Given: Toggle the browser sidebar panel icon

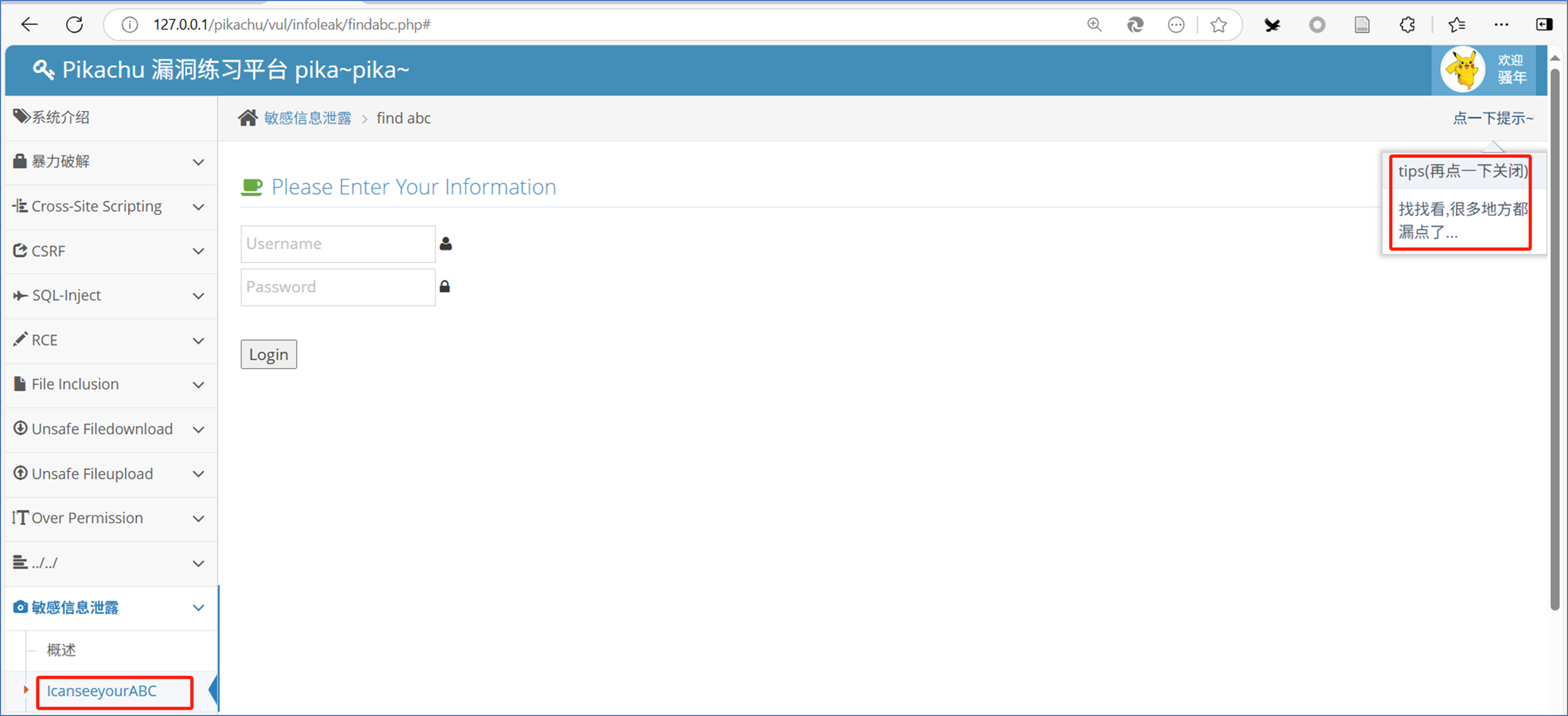Looking at the screenshot, I should click(x=1545, y=25).
